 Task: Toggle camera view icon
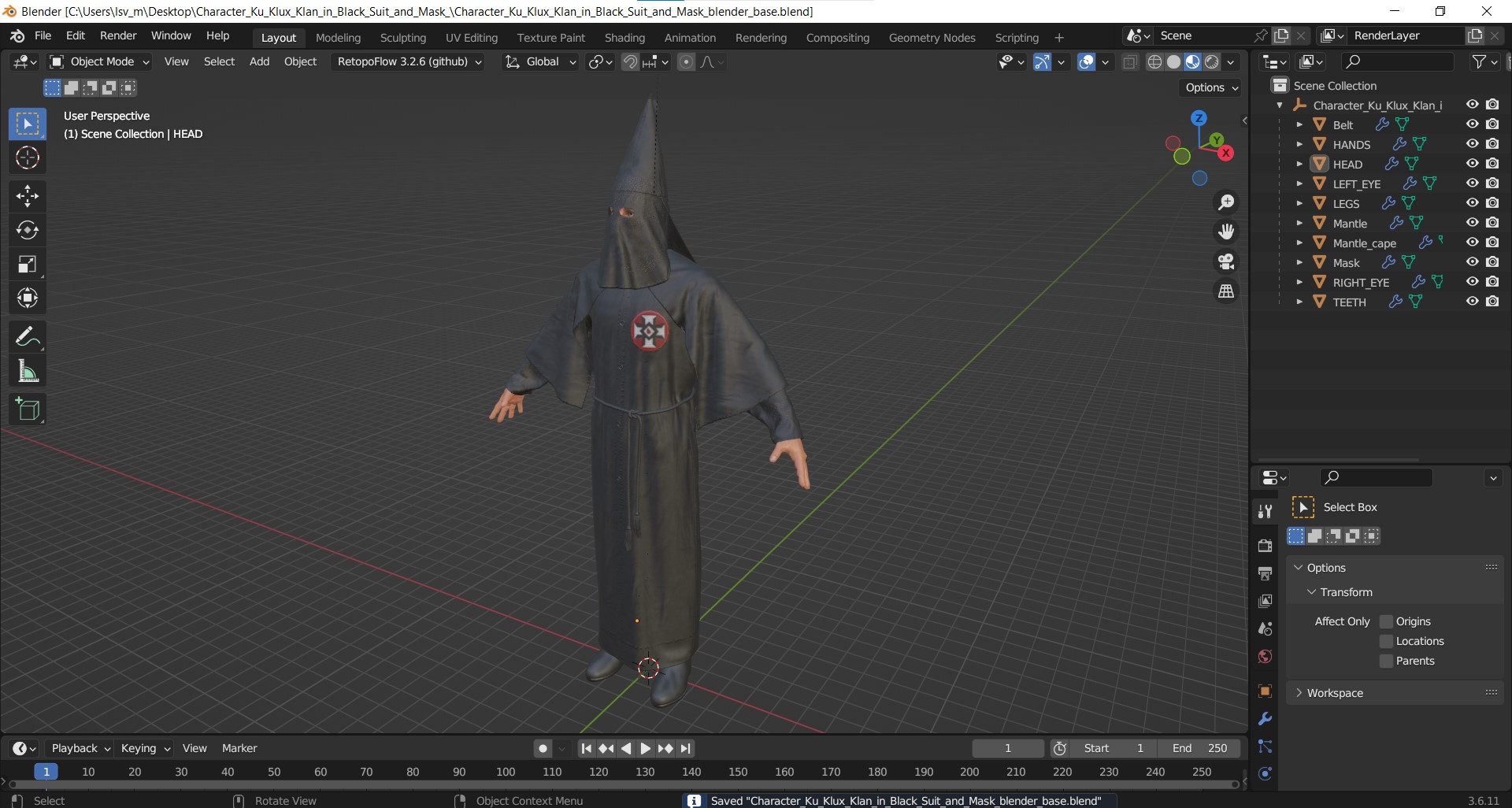pyautogui.click(x=1226, y=261)
